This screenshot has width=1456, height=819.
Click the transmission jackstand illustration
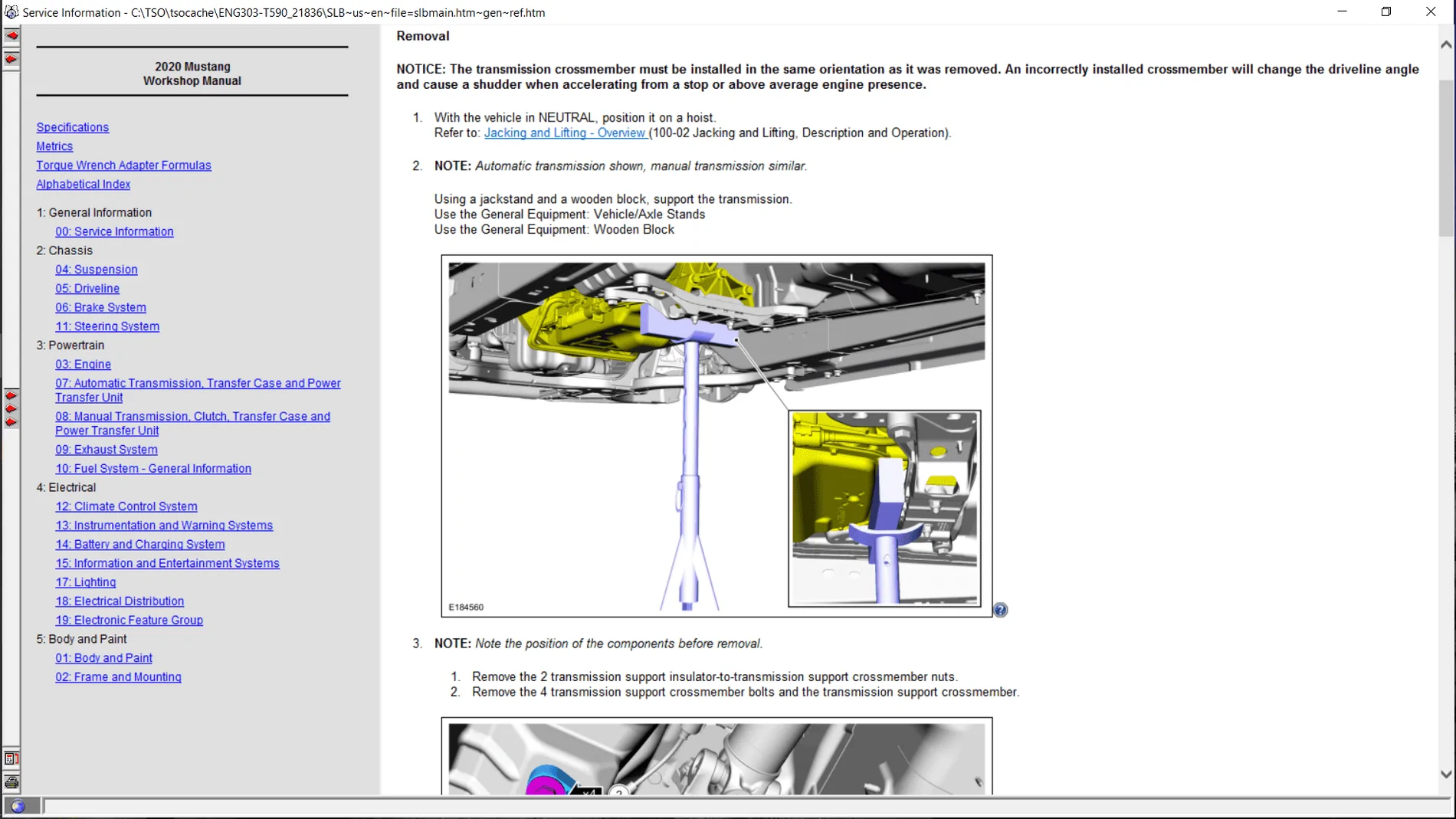717,436
